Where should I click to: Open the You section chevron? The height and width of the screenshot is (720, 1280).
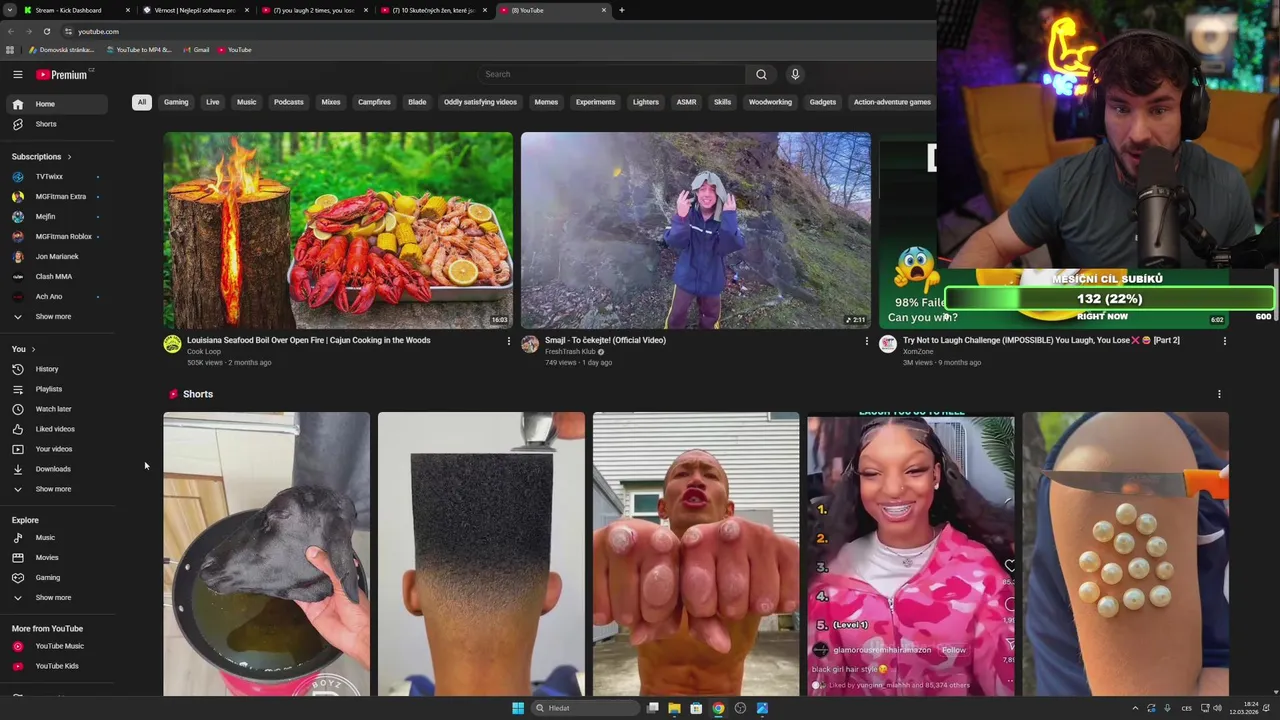point(33,349)
